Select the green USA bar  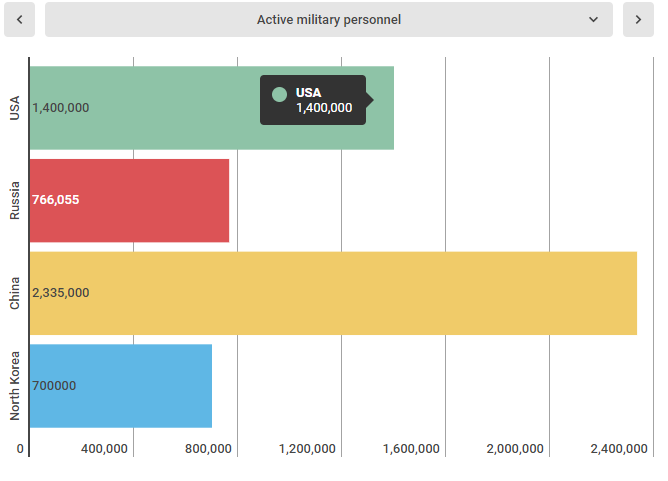[x=212, y=108]
